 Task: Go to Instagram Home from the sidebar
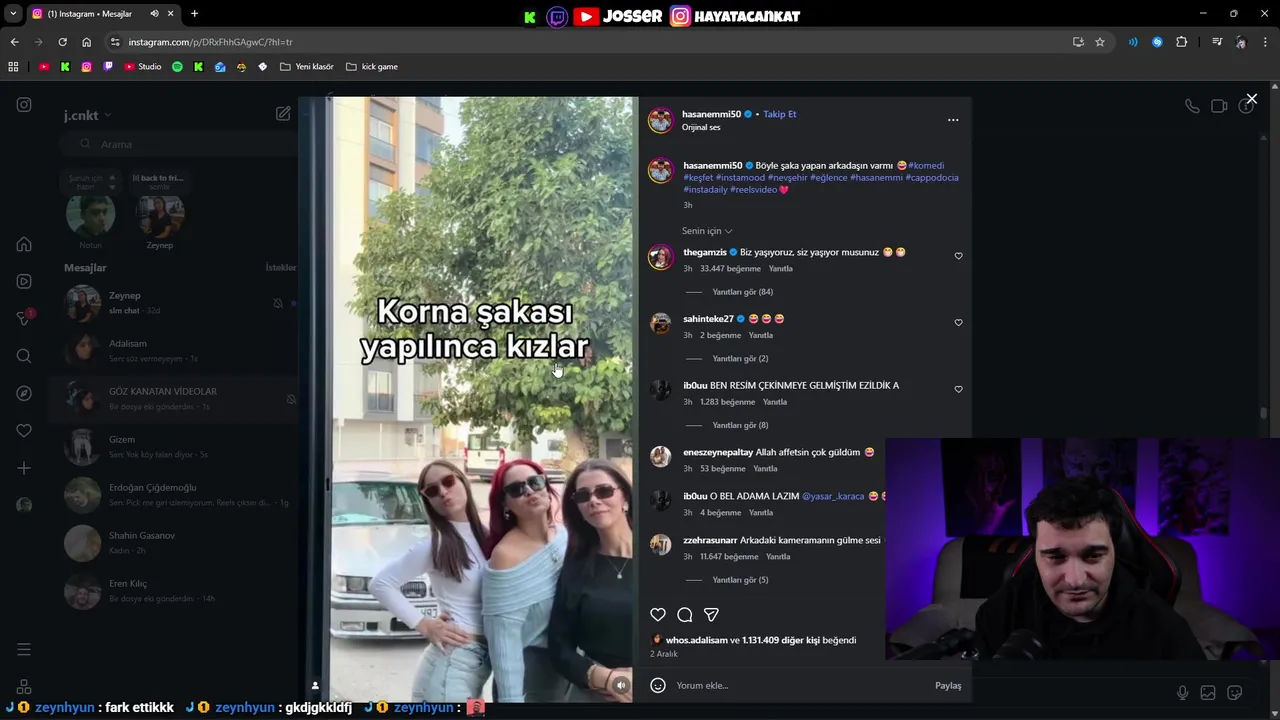tap(24, 244)
